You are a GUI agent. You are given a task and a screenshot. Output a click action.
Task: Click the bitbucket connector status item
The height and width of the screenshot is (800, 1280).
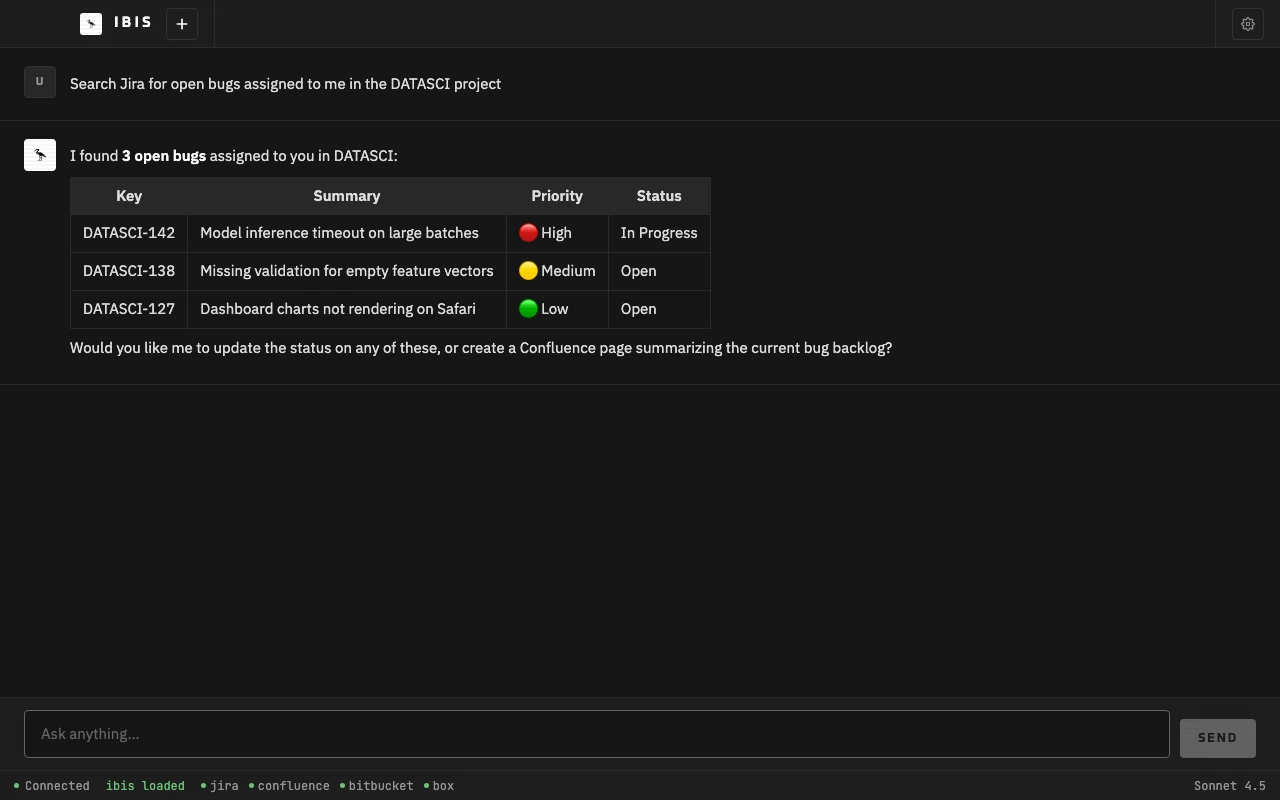click(x=378, y=786)
